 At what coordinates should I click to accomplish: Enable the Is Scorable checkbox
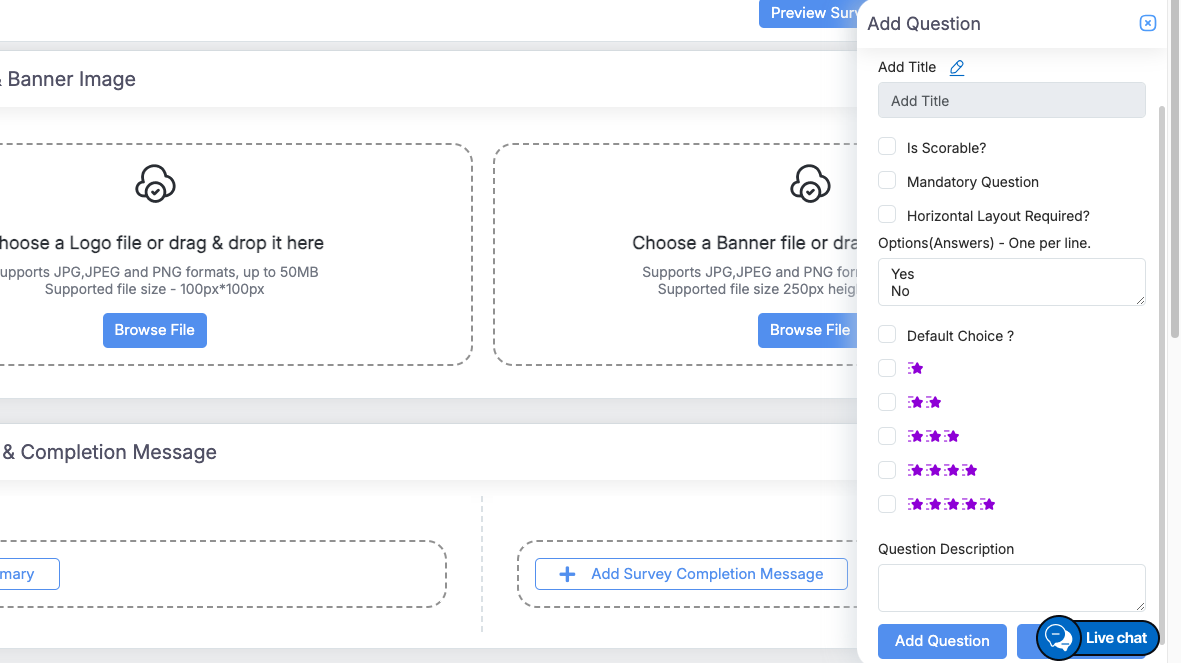887,147
